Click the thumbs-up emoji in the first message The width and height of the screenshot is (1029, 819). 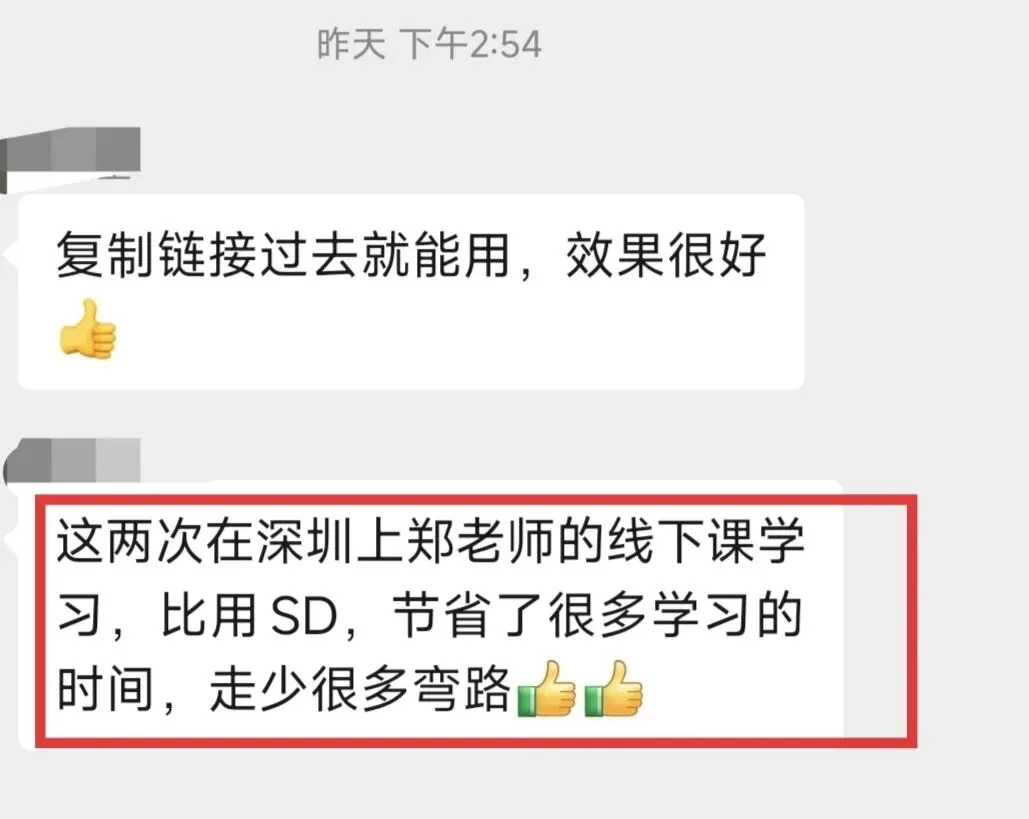[87, 329]
